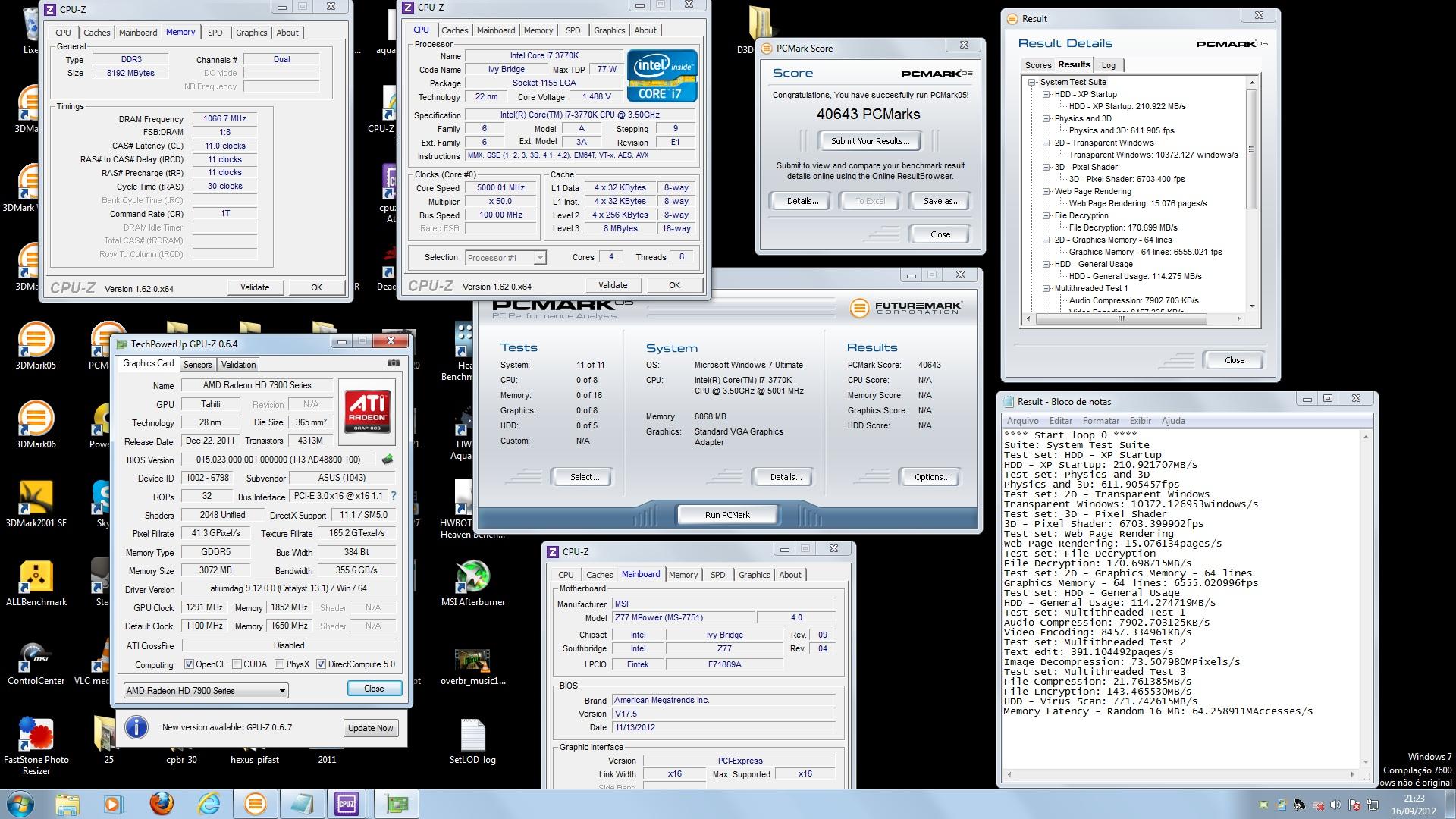Viewport: 1456px width, 819px height.
Task: Click the clock showing 21:23 in system tray
Action: (x=1414, y=799)
